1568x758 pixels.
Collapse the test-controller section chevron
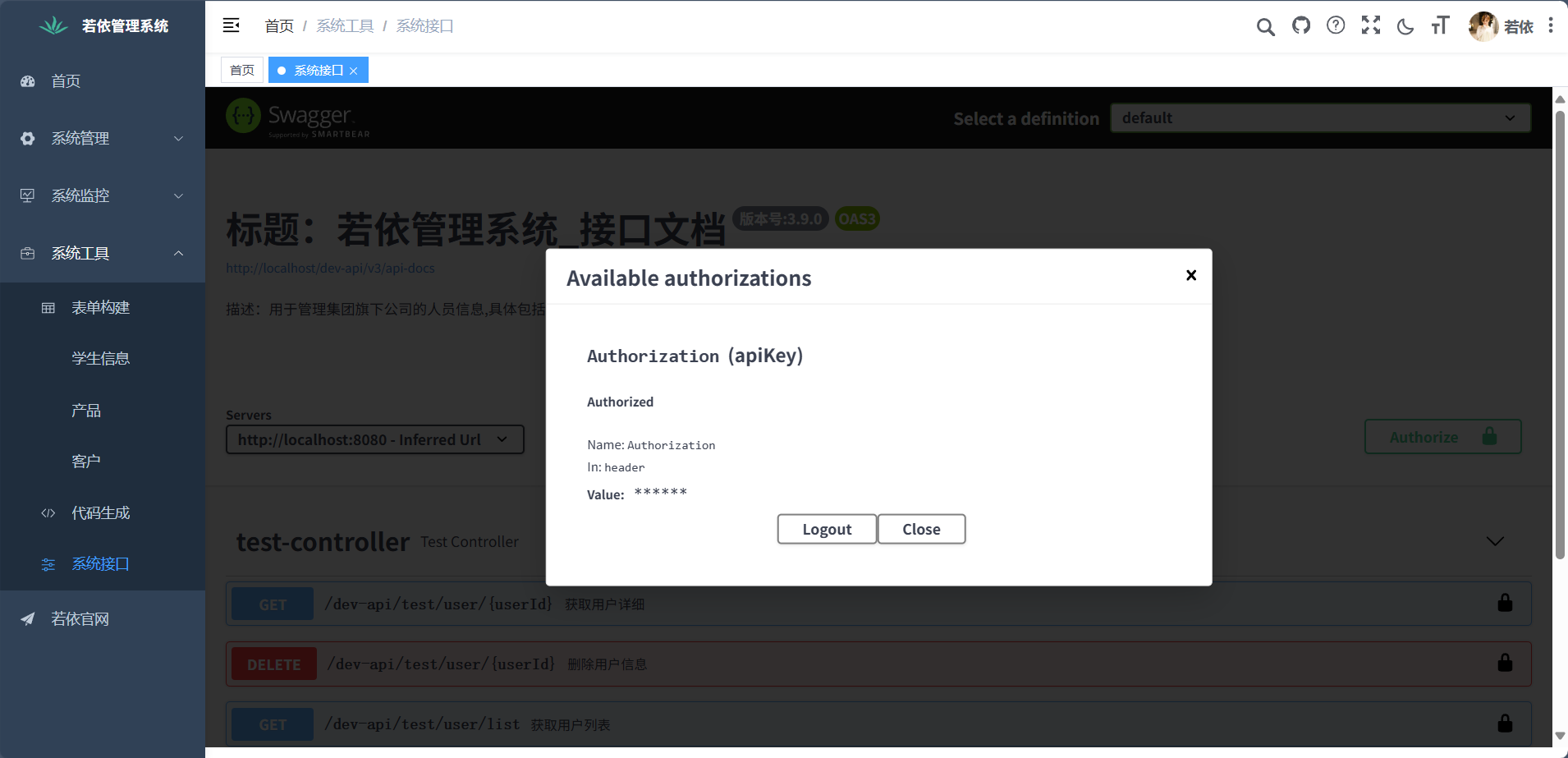[x=1495, y=541]
